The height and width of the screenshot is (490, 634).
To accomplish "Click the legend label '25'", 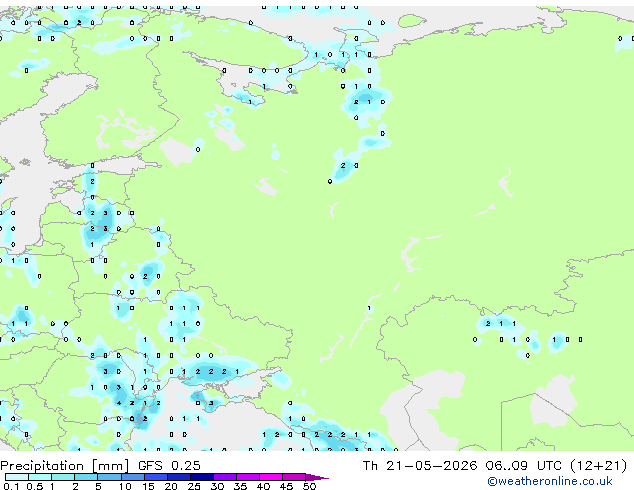I will [x=194, y=486].
